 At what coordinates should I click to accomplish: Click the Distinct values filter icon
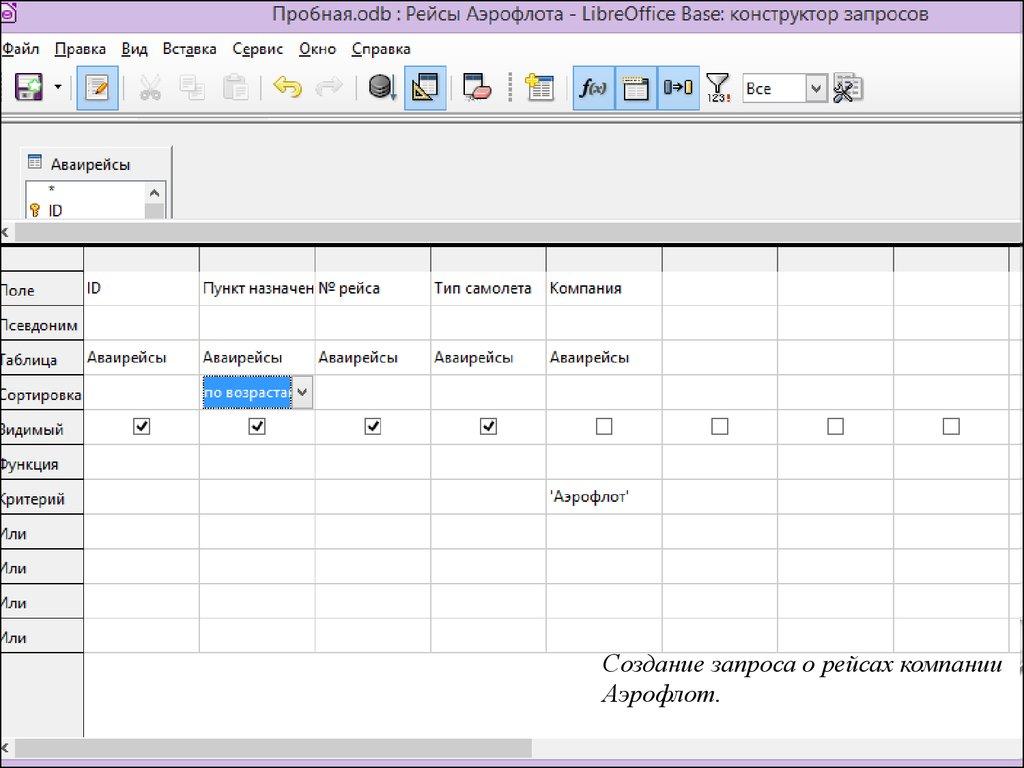[717, 88]
